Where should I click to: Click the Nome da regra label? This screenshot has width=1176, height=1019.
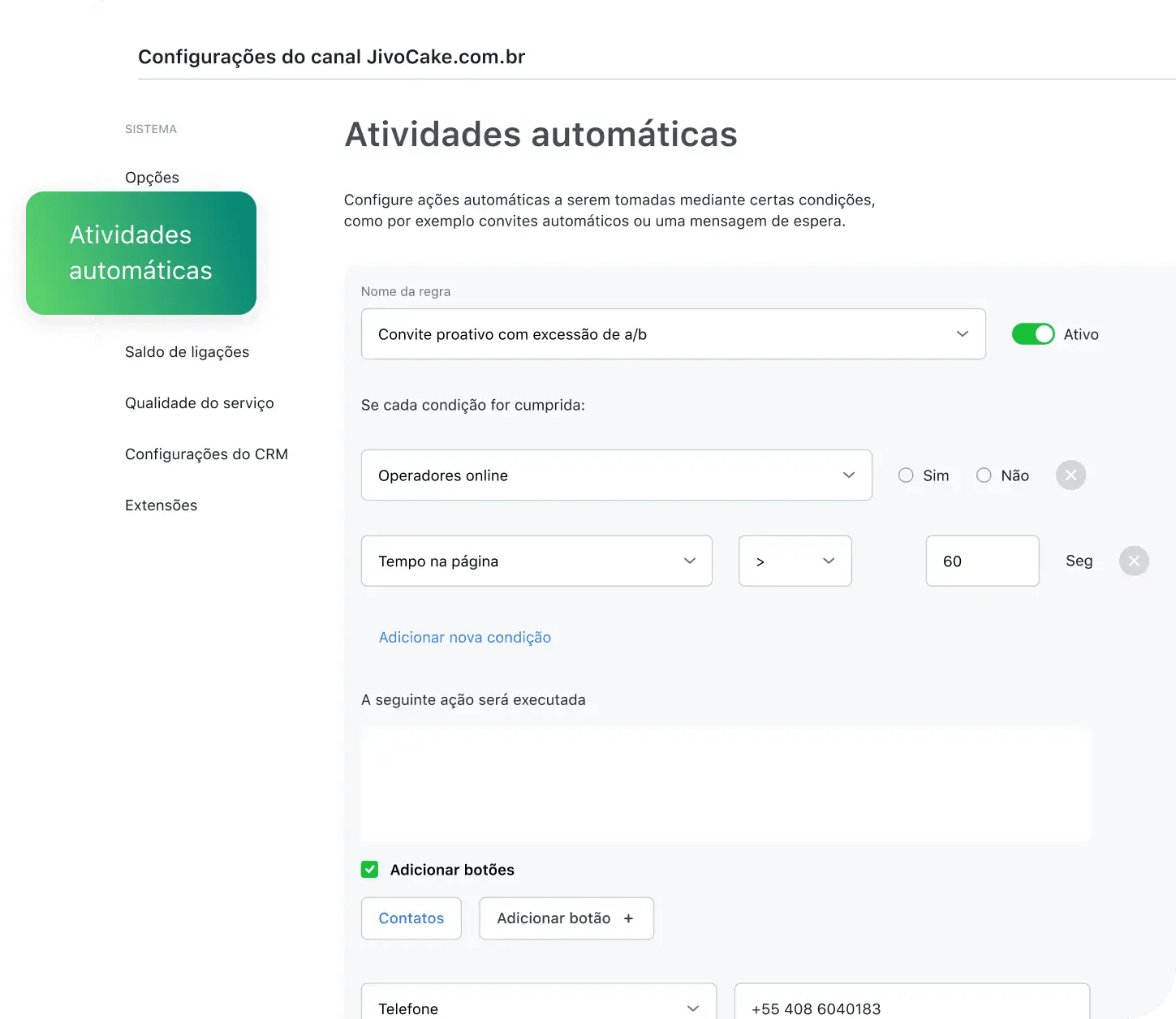coord(406,291)
